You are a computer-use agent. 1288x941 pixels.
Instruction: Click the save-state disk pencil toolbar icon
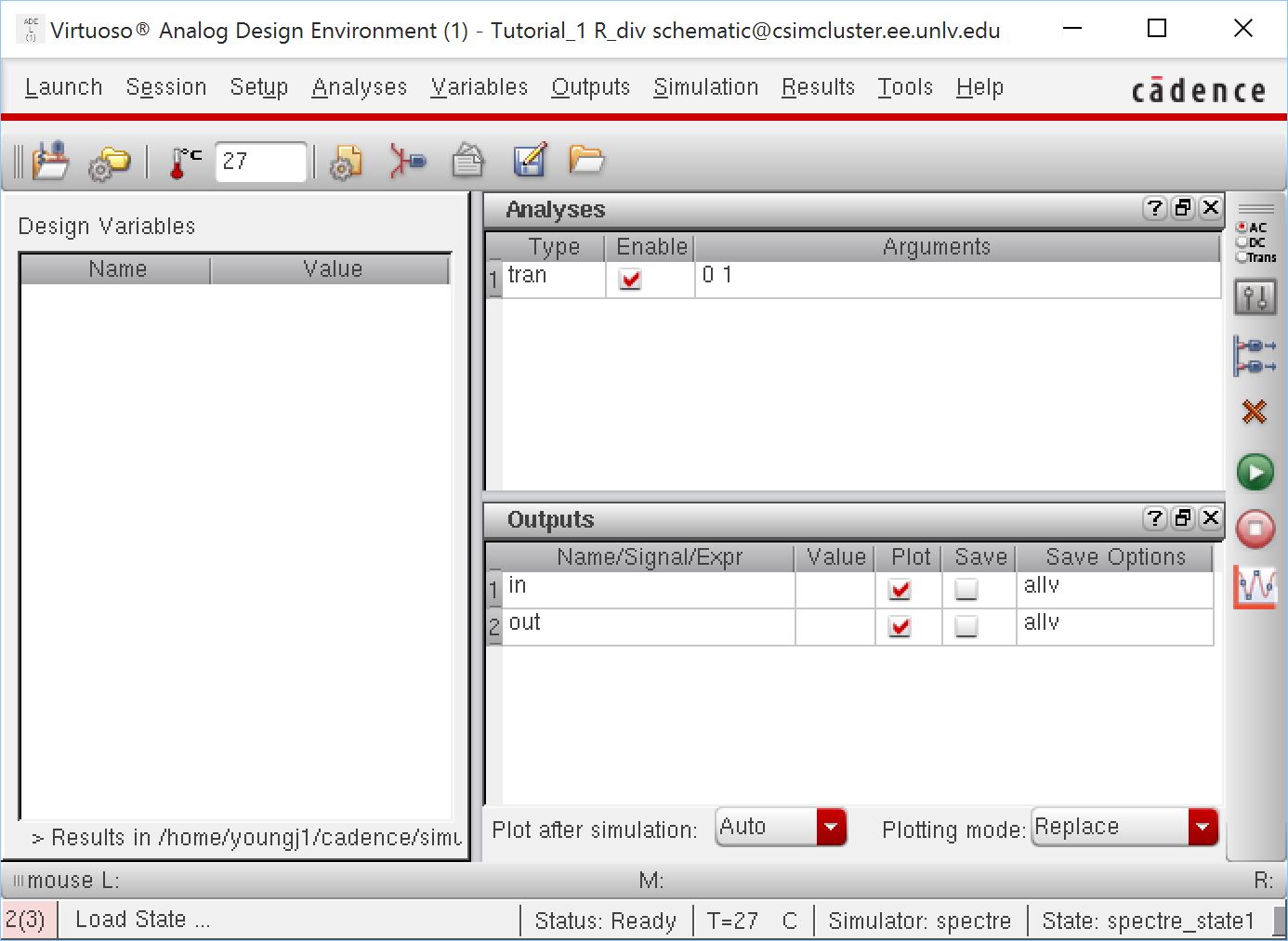click(x=530, y=161)
